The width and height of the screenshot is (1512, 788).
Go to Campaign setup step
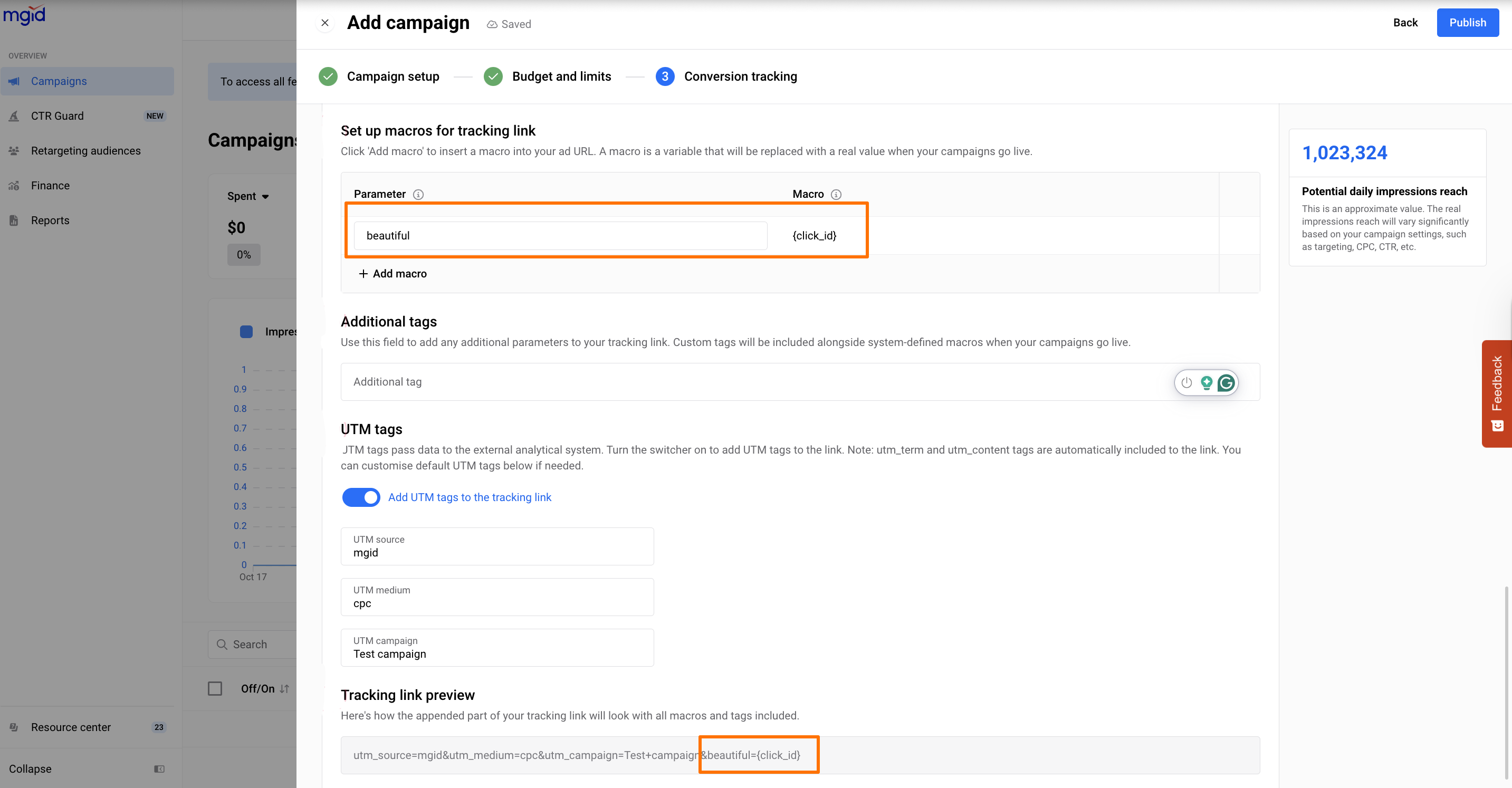coord(392,76)
